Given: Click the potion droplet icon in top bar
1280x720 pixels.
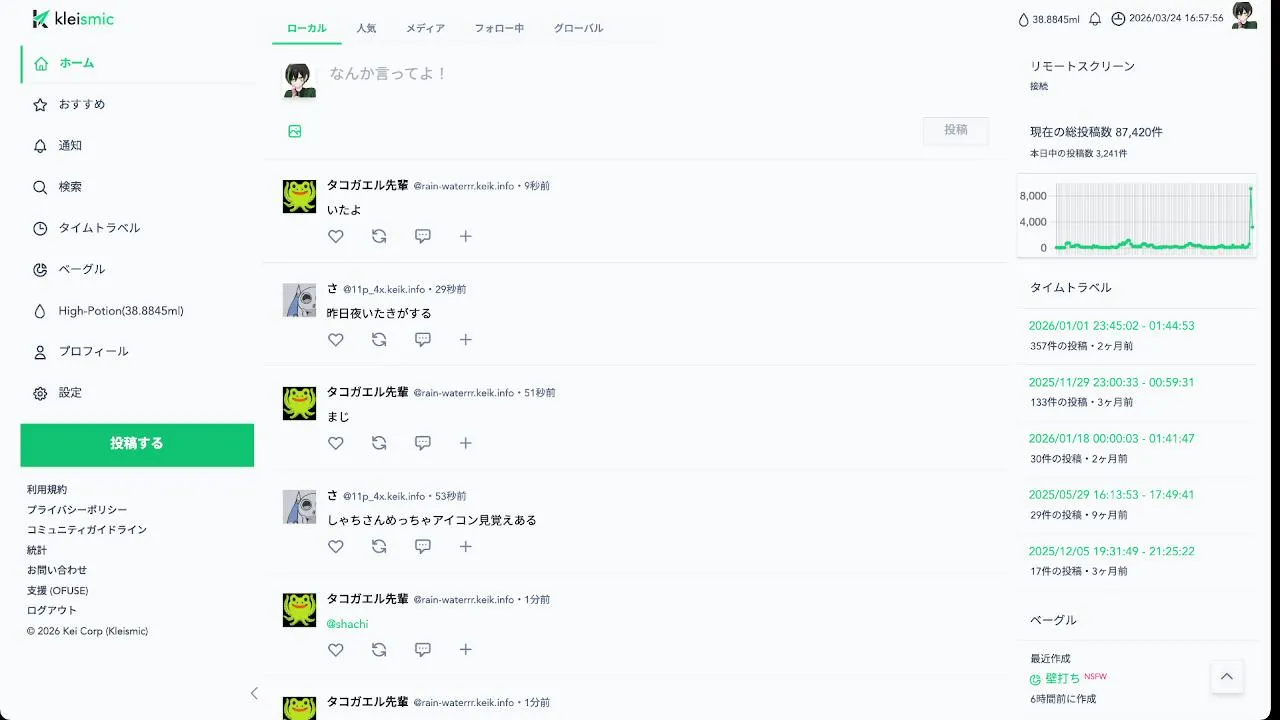Looking at the screenshot, I should tap(1023, 19).
